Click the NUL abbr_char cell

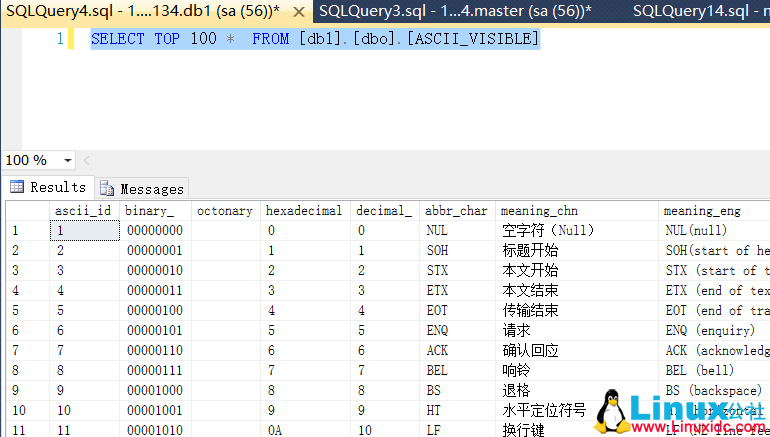(457, 230)
